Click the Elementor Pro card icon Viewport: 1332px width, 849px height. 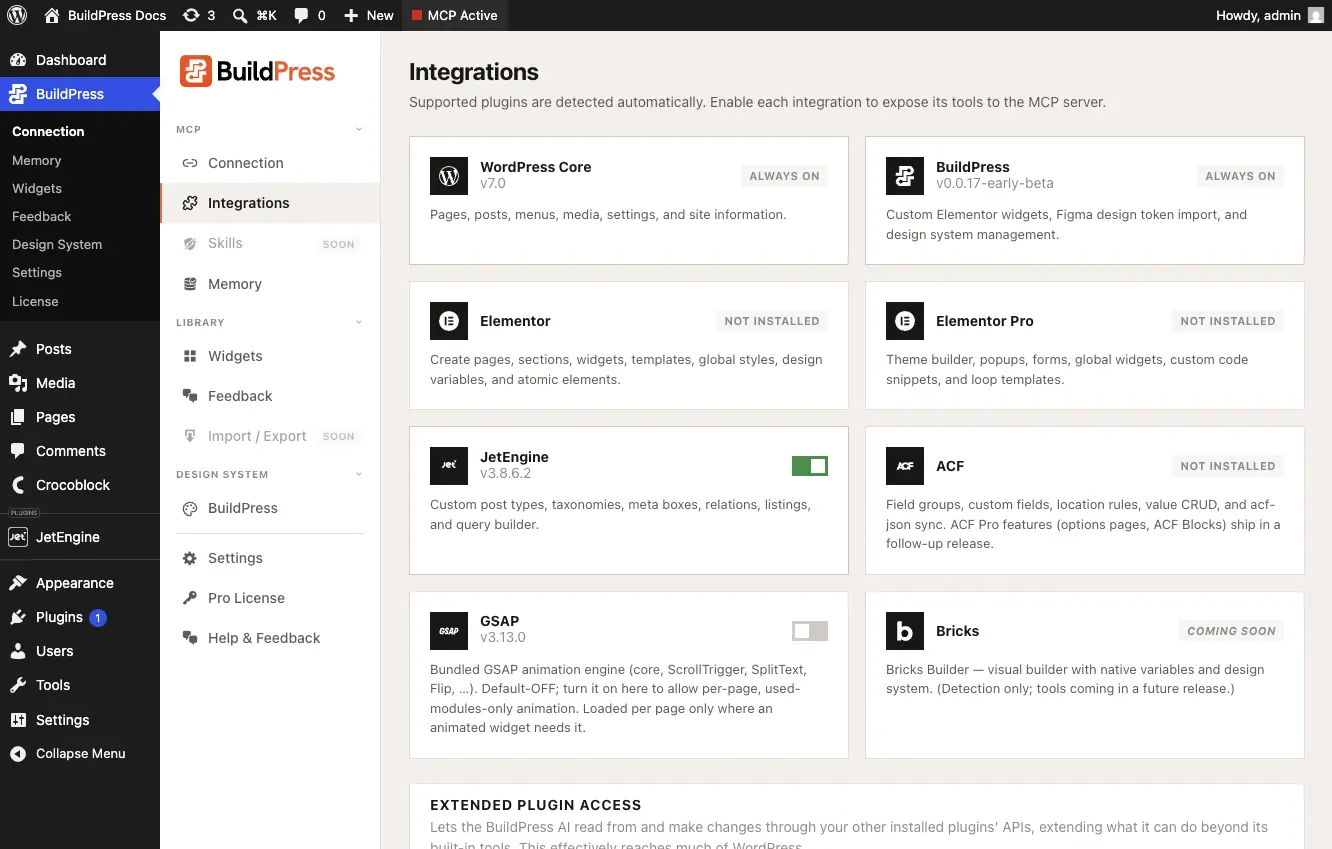pos(905,321)
